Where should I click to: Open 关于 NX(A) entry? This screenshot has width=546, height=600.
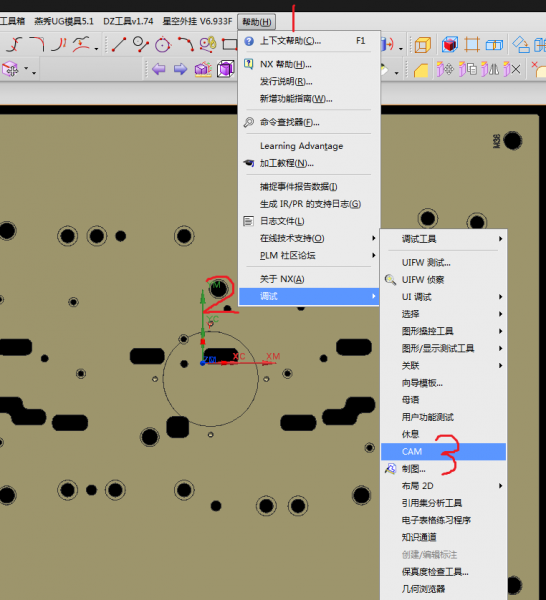point(309,279)
